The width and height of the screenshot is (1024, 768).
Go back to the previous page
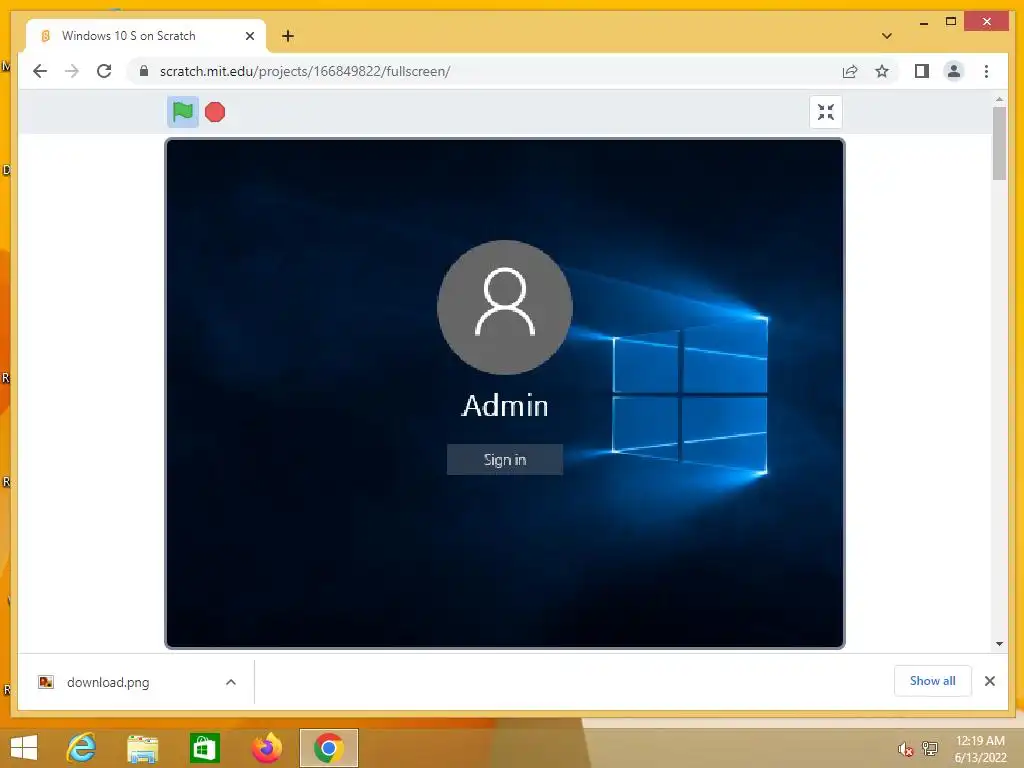(40, 71)
